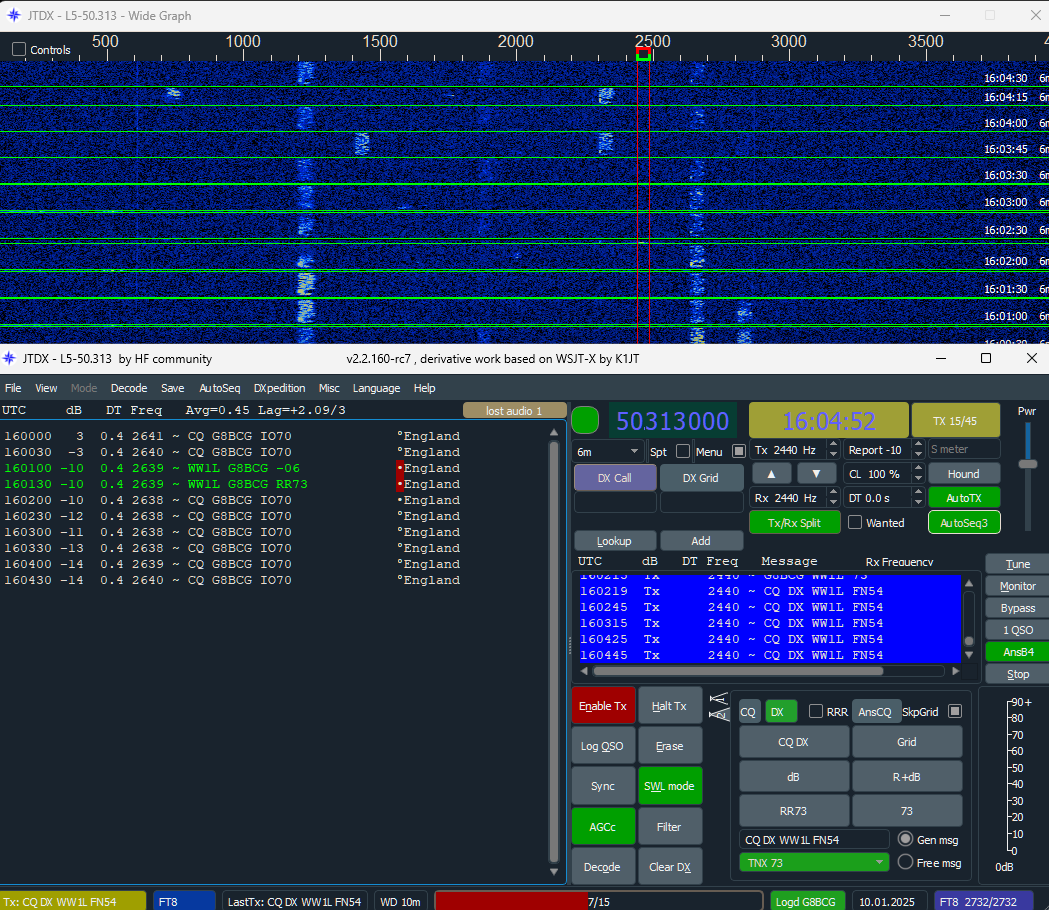Click the DX Call input field
Viewport: 1049px width, 910px height.
[615, 502]
